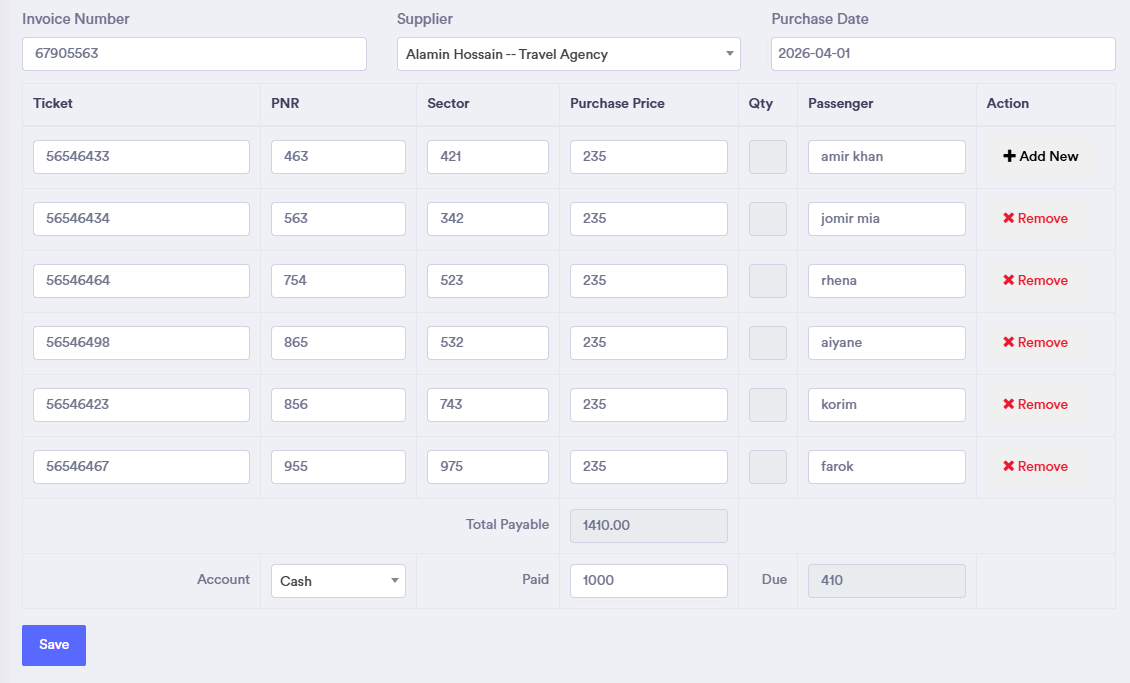Click into the Invoice Number field

[x=194, y=54]
